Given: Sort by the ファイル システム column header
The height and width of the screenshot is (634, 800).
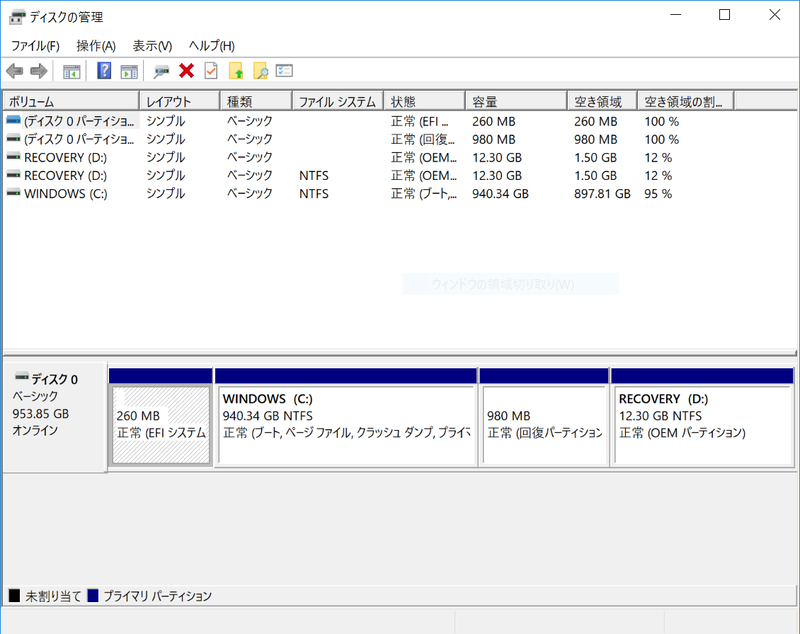Looking at the screenshot, I should [x=338, y=102].
